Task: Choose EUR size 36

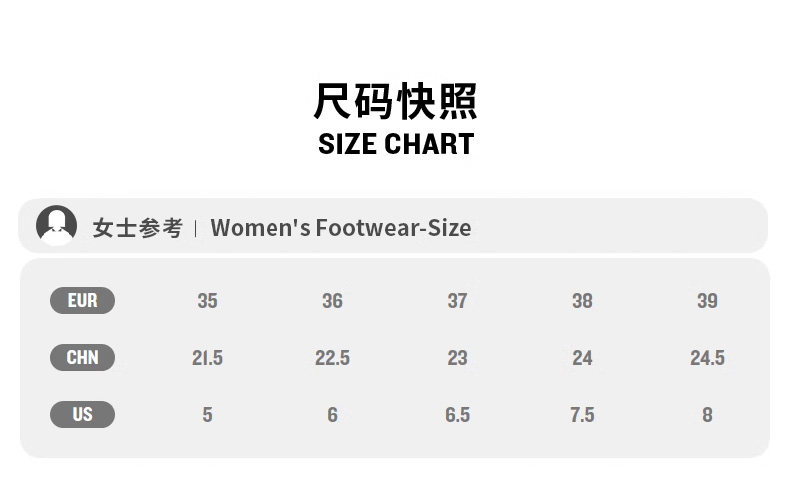Action: [x=332, y=301]
